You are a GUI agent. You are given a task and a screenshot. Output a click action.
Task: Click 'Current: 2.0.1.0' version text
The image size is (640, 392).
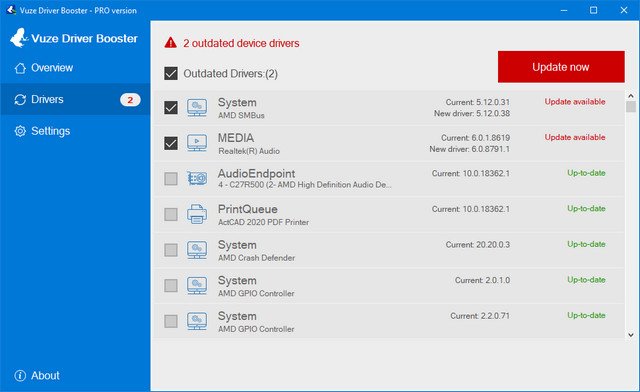click(x=482, y=281)
